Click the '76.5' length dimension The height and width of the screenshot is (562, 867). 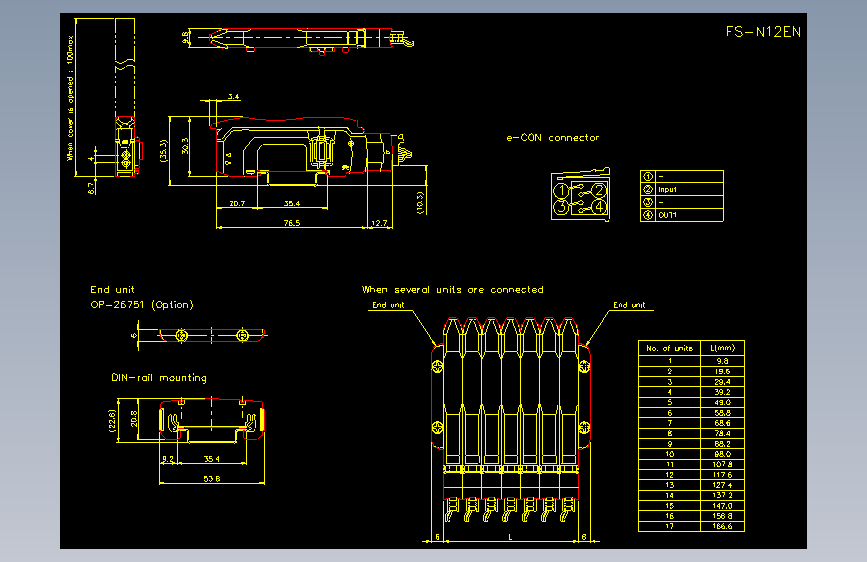pyautogui.click(x=292, y=223)
